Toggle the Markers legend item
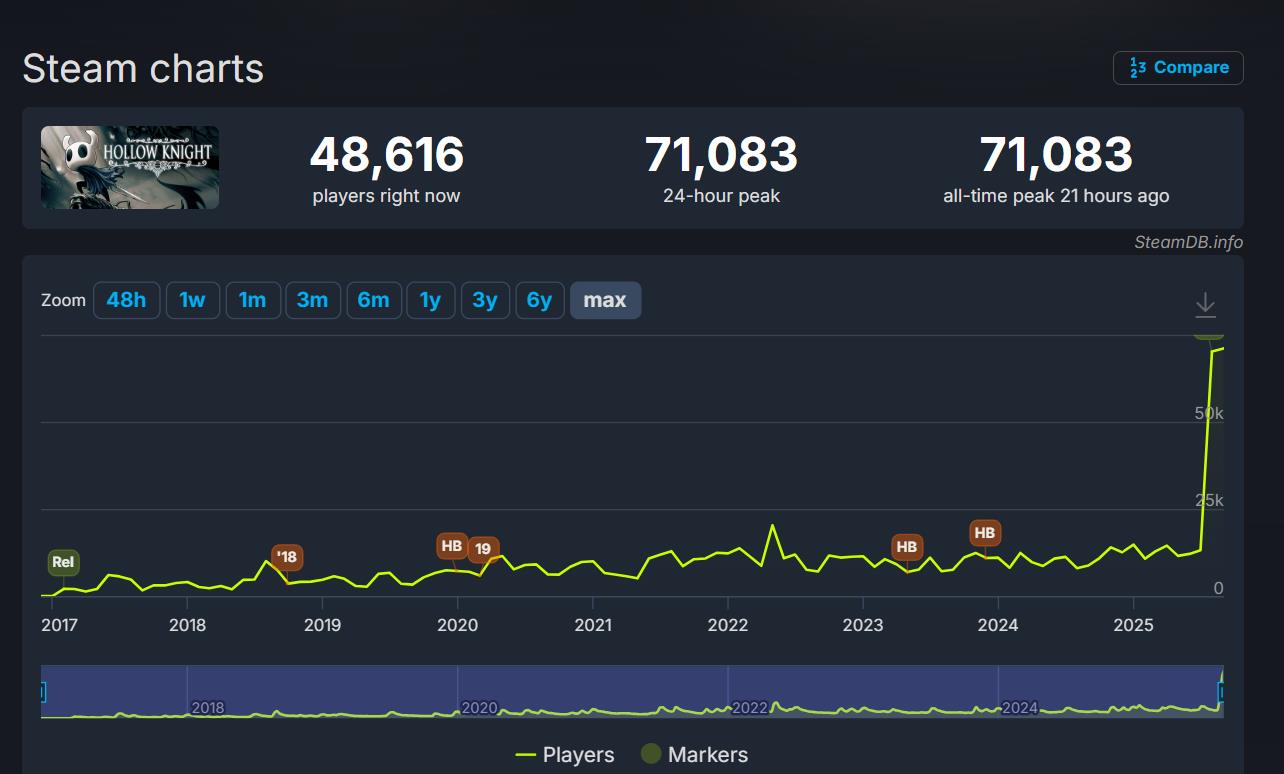This screenshot has width=1284, height=774. (x=694, y=755)
